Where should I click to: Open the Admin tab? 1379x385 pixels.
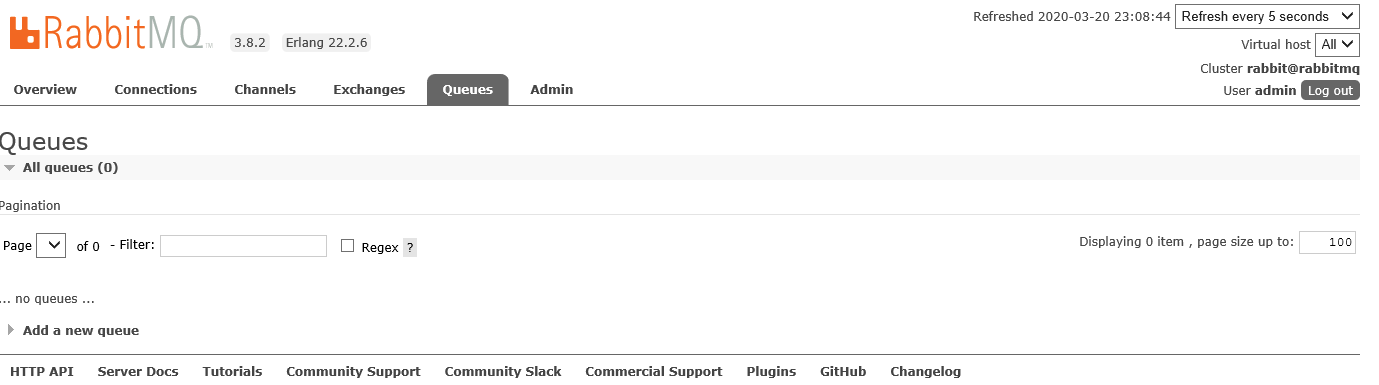click(551, 89)
